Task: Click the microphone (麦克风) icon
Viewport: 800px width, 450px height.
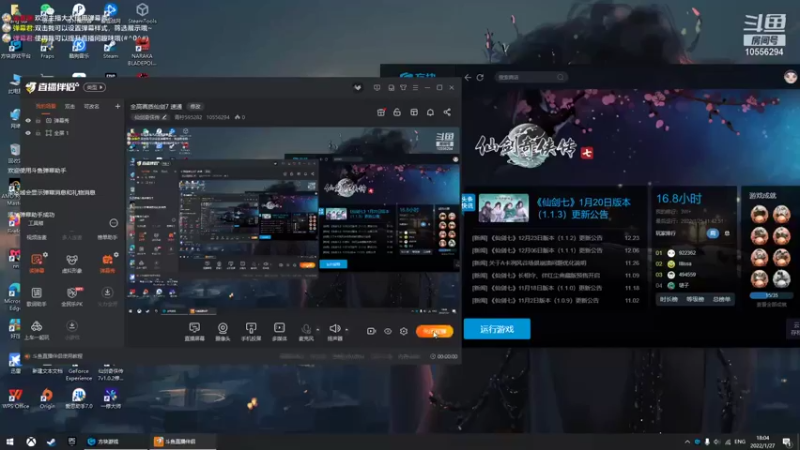Action: pos(306,330)
